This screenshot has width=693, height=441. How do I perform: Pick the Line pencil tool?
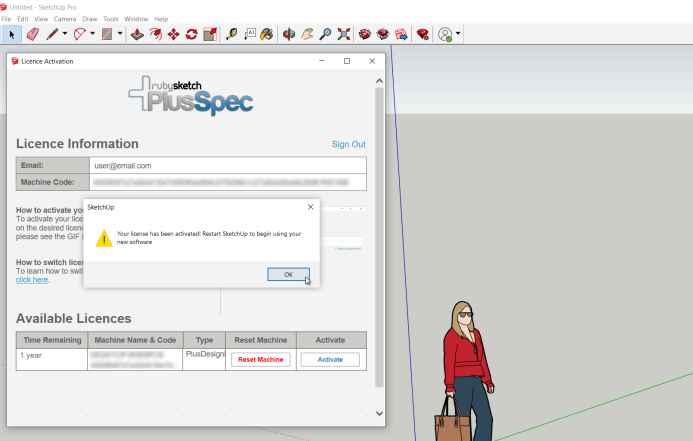point(52,34)
